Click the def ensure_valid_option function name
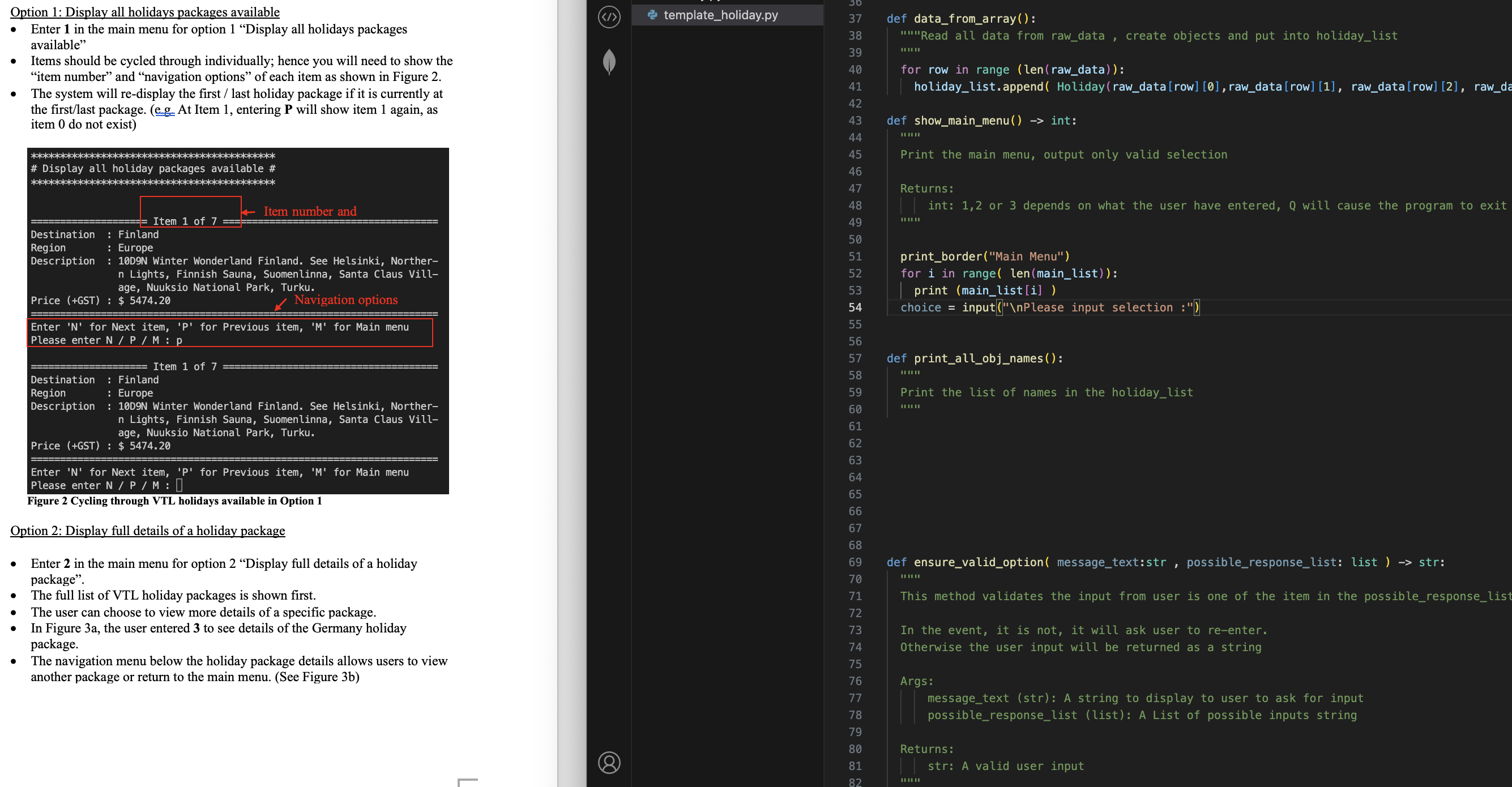 coord(978,562)
